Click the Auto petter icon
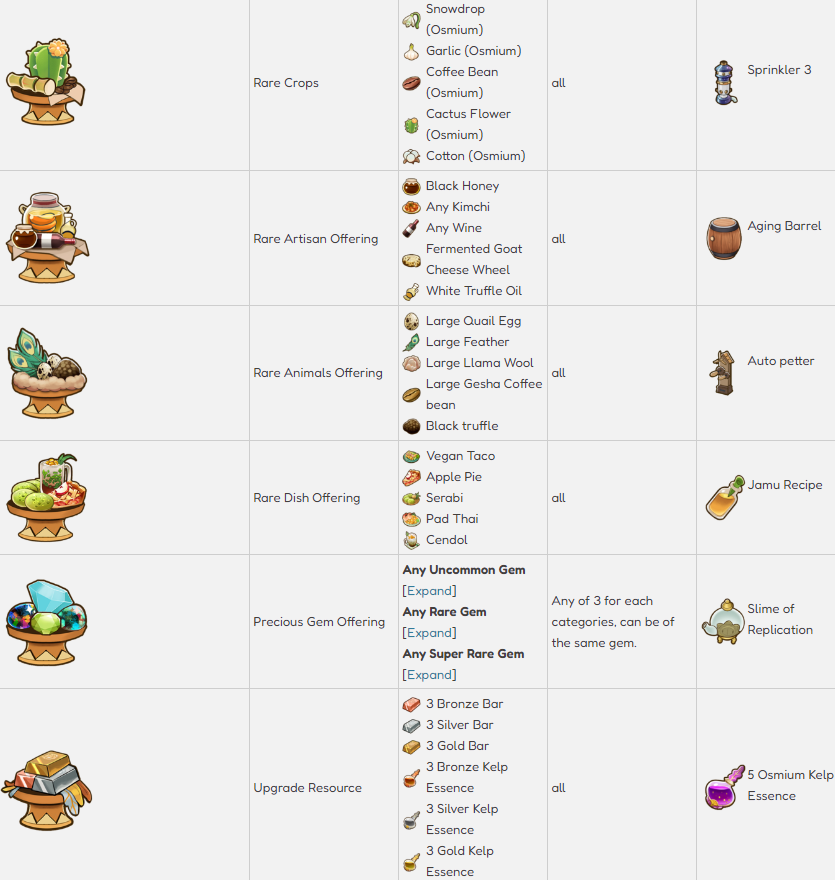Screen dimensions: 835x880 click(724, 372)
